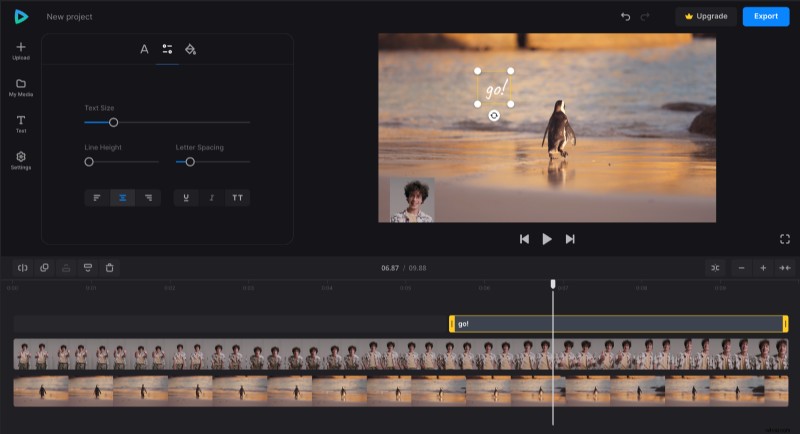Click the left trim handle of 'go!' clip
The width and height of the screenshot is (800, 434).
point(452,324)
